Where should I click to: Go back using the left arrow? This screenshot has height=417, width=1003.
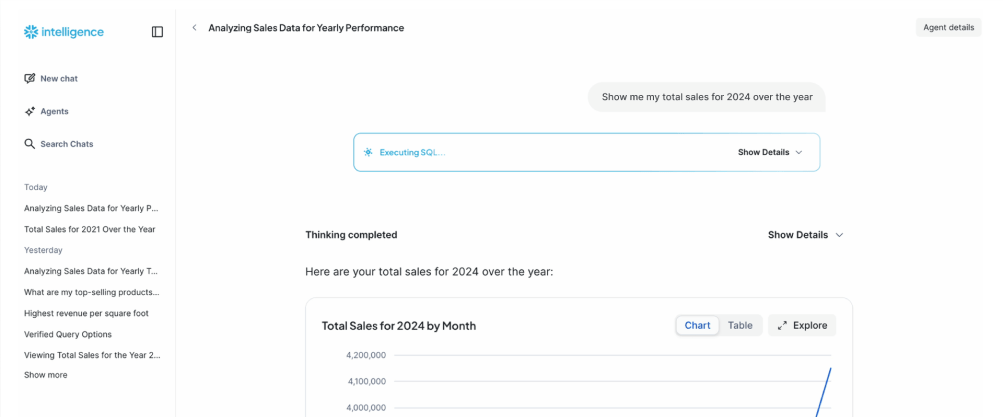(x=194, y=28)
